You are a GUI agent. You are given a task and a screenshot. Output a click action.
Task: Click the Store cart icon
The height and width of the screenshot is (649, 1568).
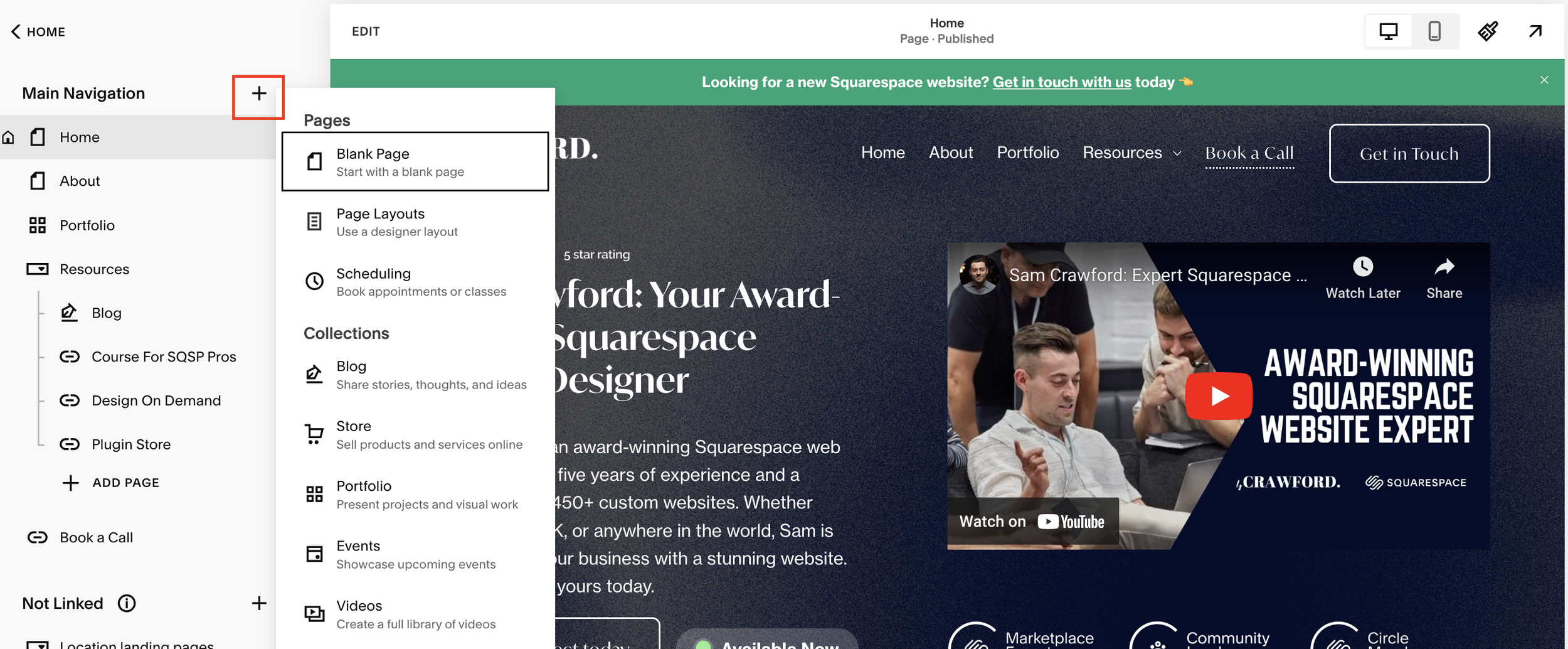pos(314,434)
